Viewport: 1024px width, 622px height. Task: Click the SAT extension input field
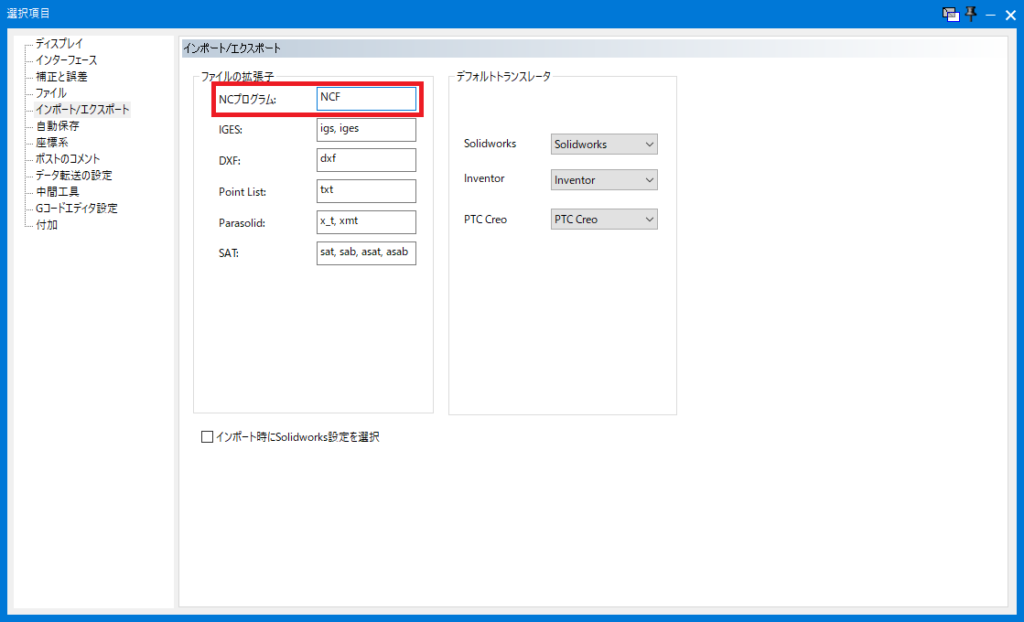tap(365, 253)
